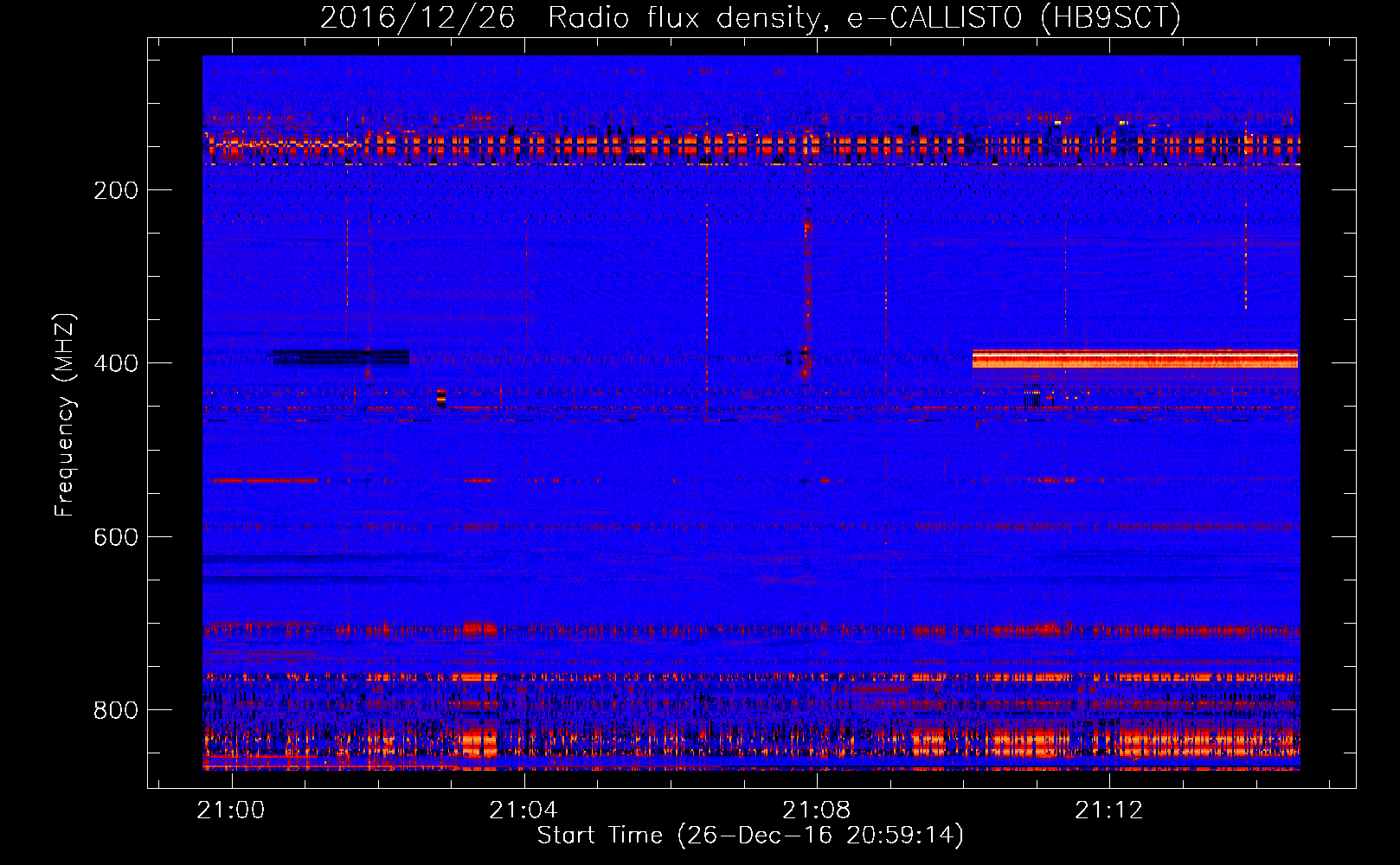Screen dimensions: 1400x865
Task: Click the 21:08 time tick label
Action: point(816,811)
